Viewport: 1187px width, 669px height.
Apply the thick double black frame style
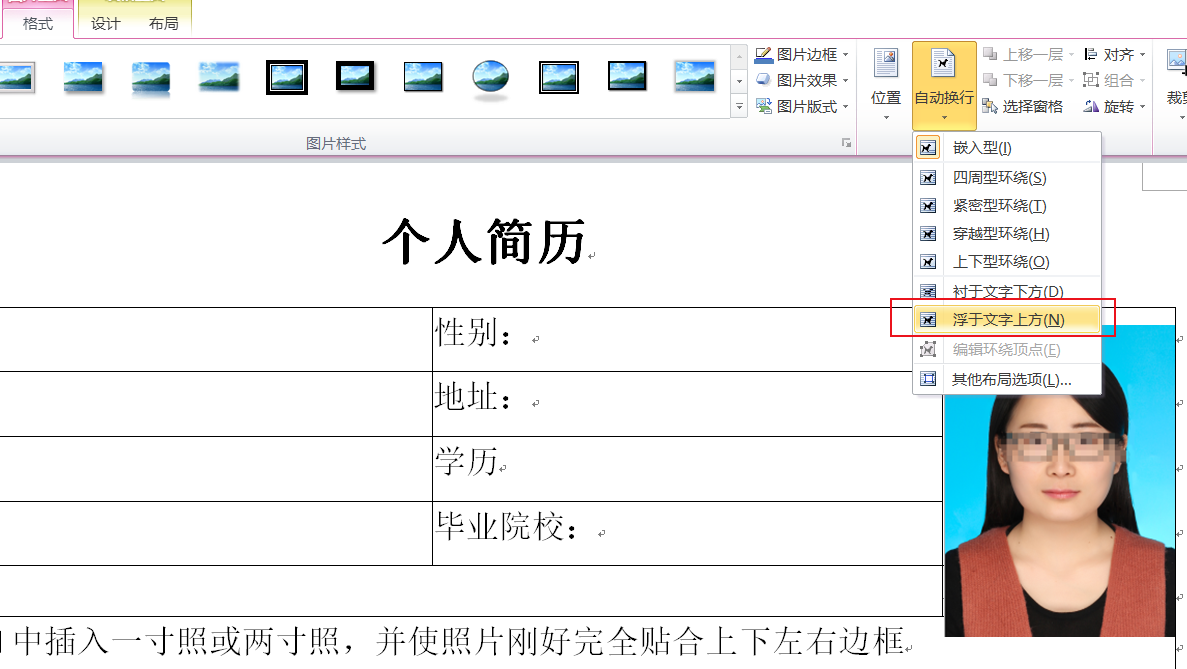(287, 77)
